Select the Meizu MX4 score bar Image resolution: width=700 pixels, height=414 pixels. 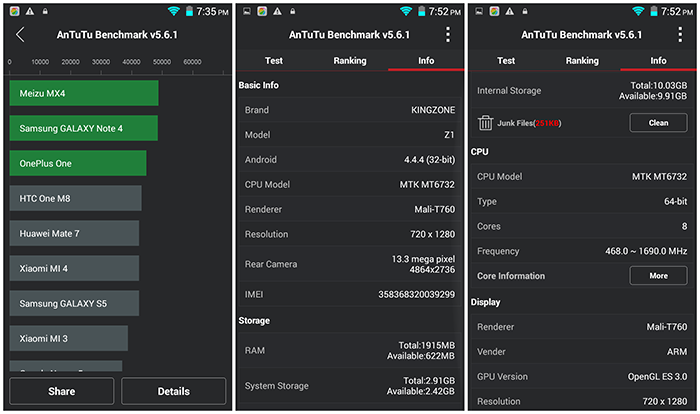pos(84,93)
